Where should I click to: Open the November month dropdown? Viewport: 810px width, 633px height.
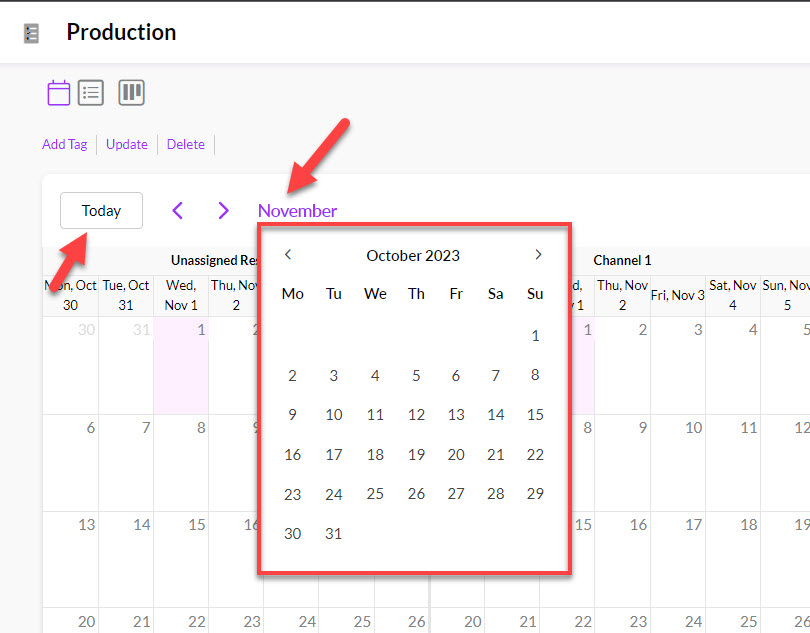pos(297,210)
